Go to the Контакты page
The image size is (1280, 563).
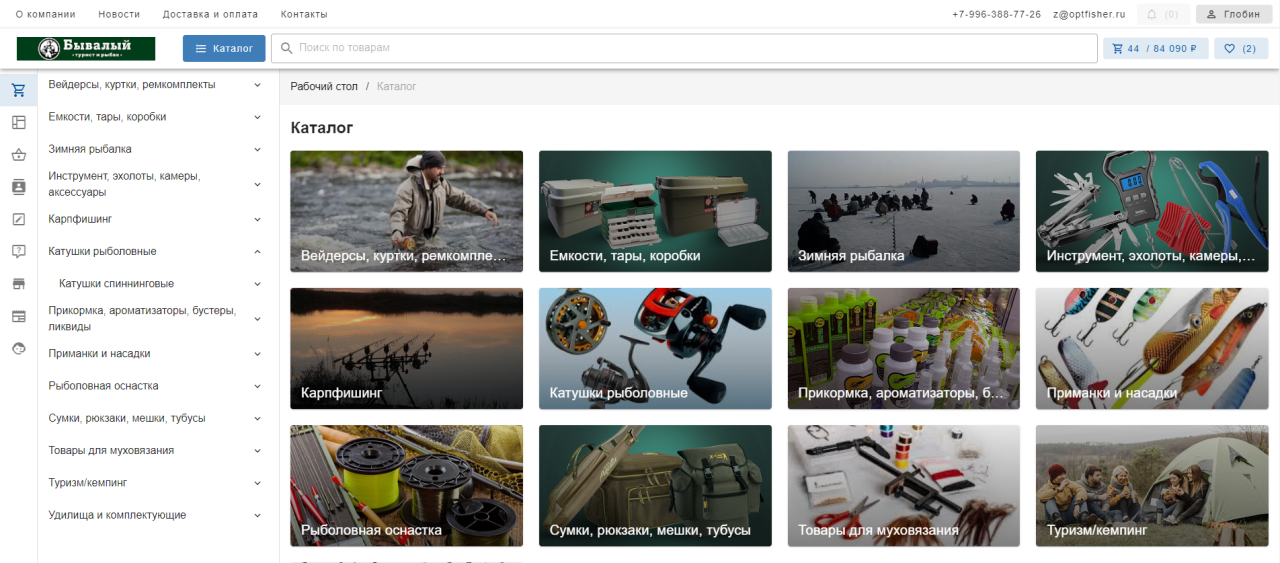(x=304, y=15)
